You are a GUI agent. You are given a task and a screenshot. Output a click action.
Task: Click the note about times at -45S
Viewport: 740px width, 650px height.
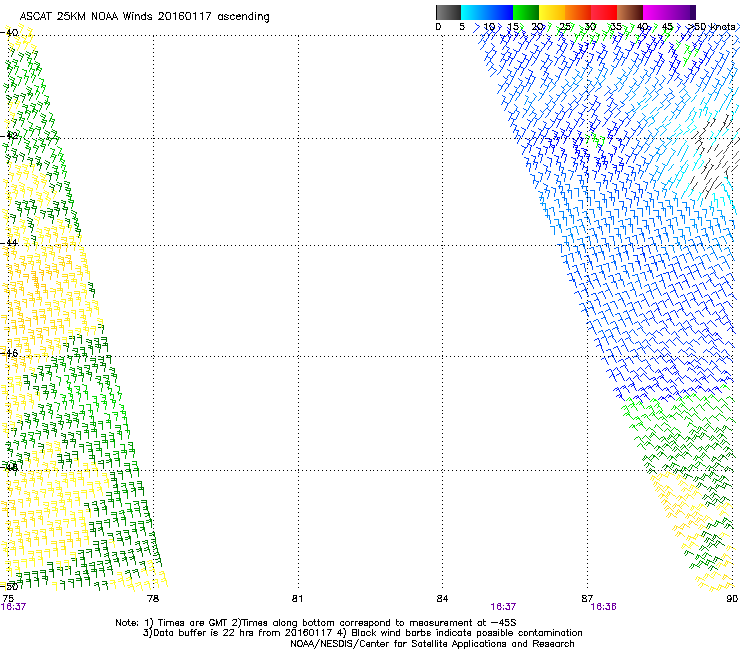[316, 623]
